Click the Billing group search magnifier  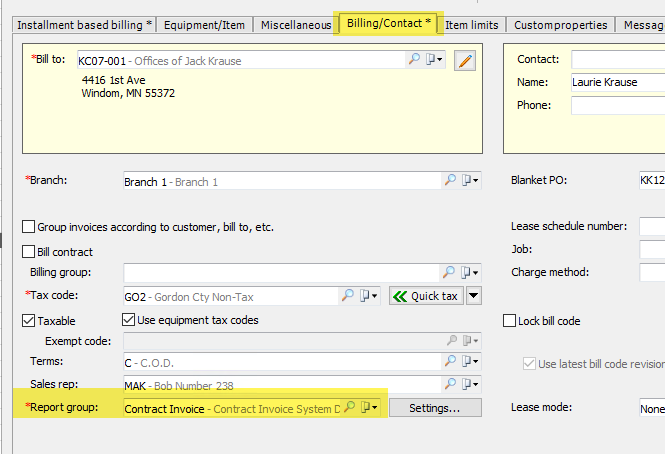pyautogui.click(x=449, y=272)
